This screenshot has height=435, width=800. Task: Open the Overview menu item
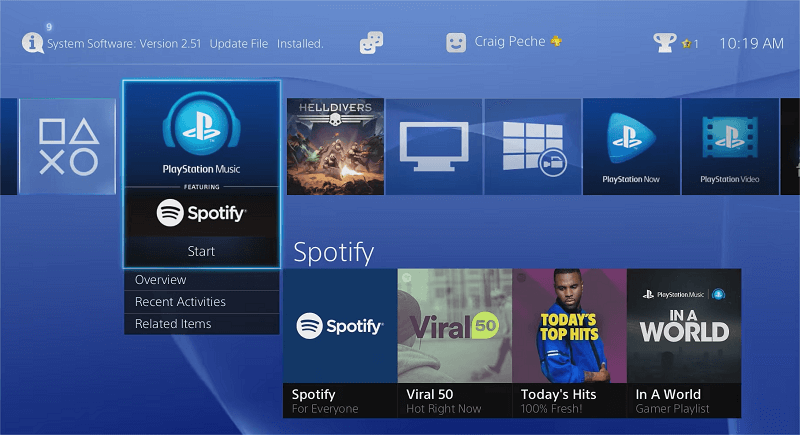tap(202, 280)
